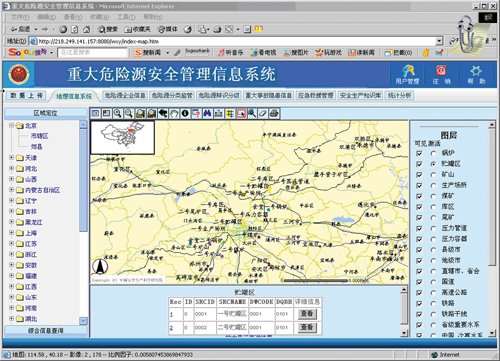Click the measure distance ruler tool

coord(219,114)
